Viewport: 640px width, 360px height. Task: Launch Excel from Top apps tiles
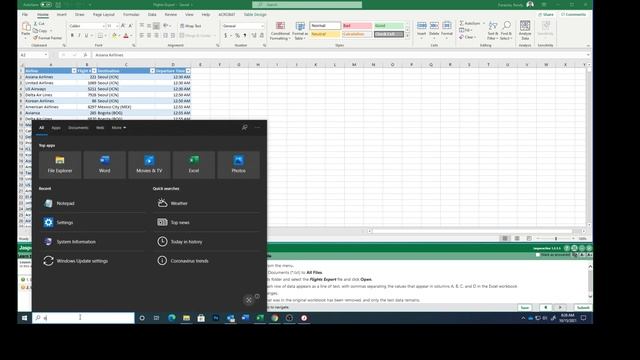pos(194,164)
